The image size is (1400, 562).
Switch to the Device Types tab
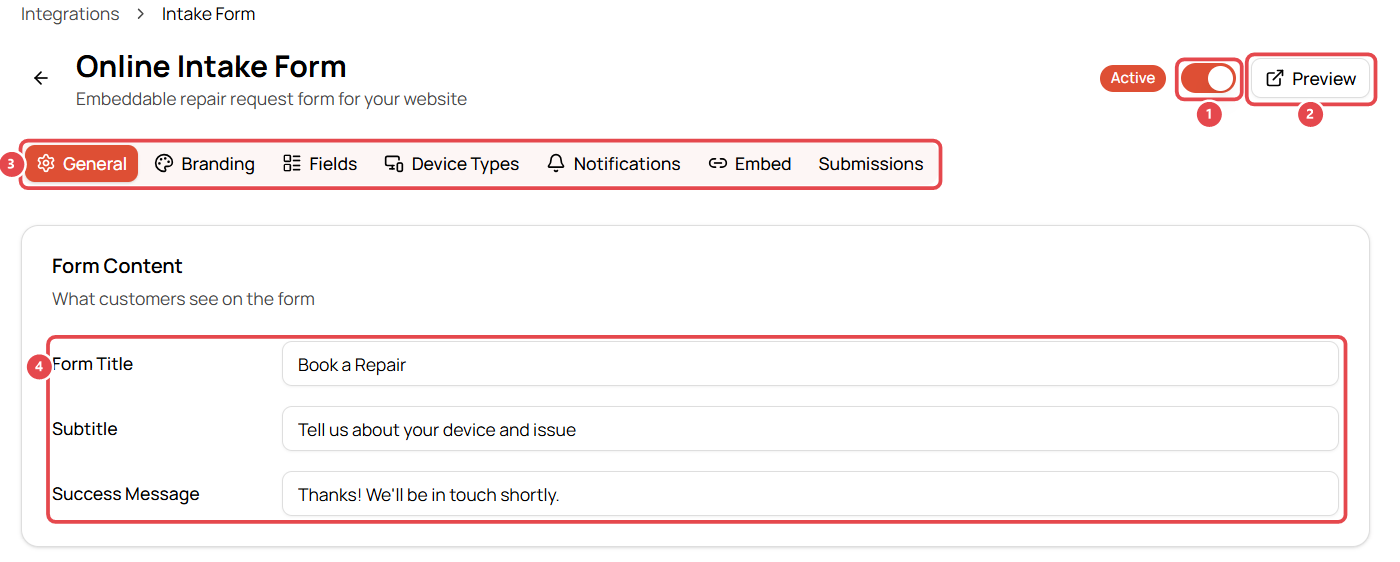pos(452,164)
